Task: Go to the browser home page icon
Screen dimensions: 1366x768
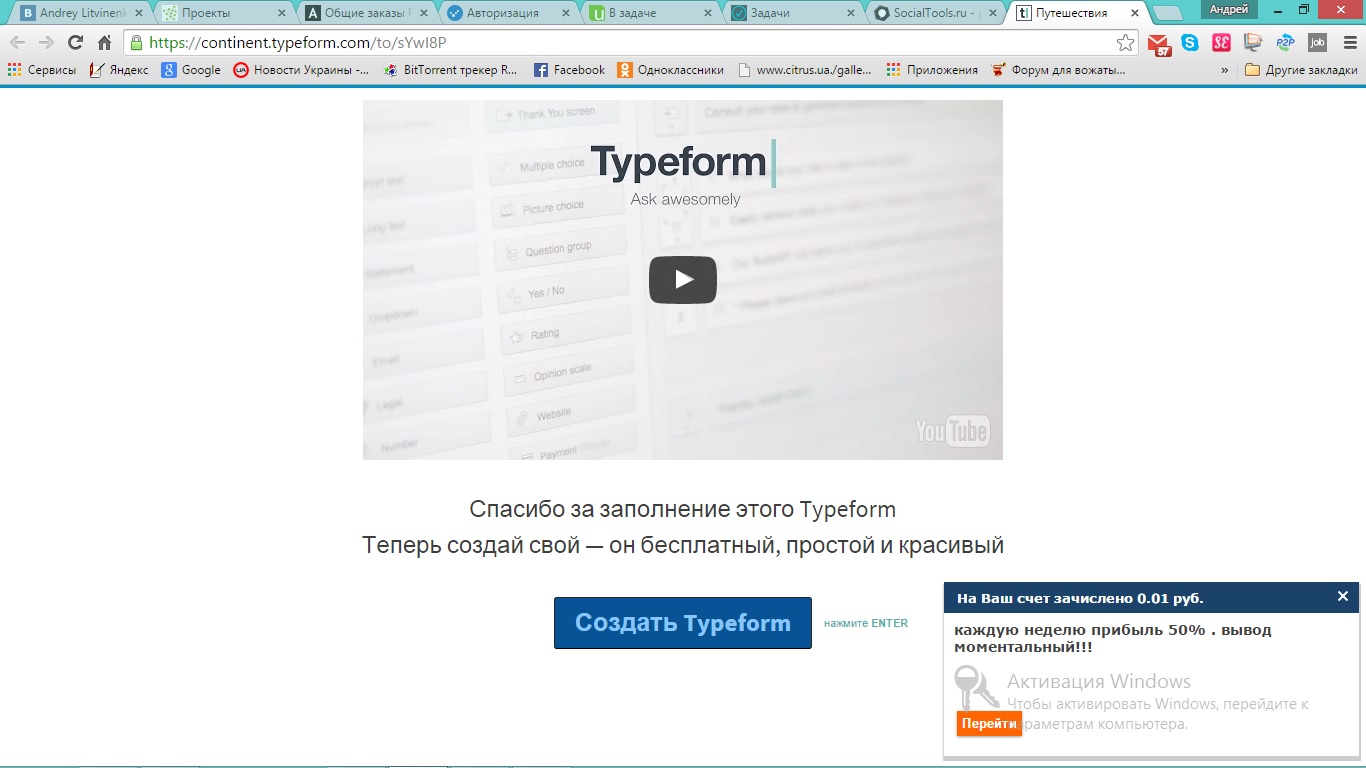Action: 104,43
